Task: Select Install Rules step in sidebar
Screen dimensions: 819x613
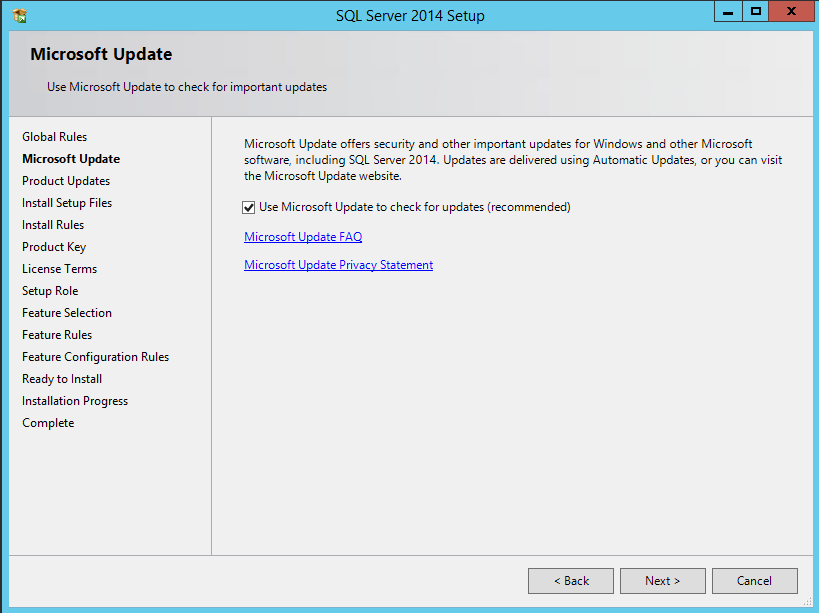Action: pyautogui.click(x=53, y=225)
